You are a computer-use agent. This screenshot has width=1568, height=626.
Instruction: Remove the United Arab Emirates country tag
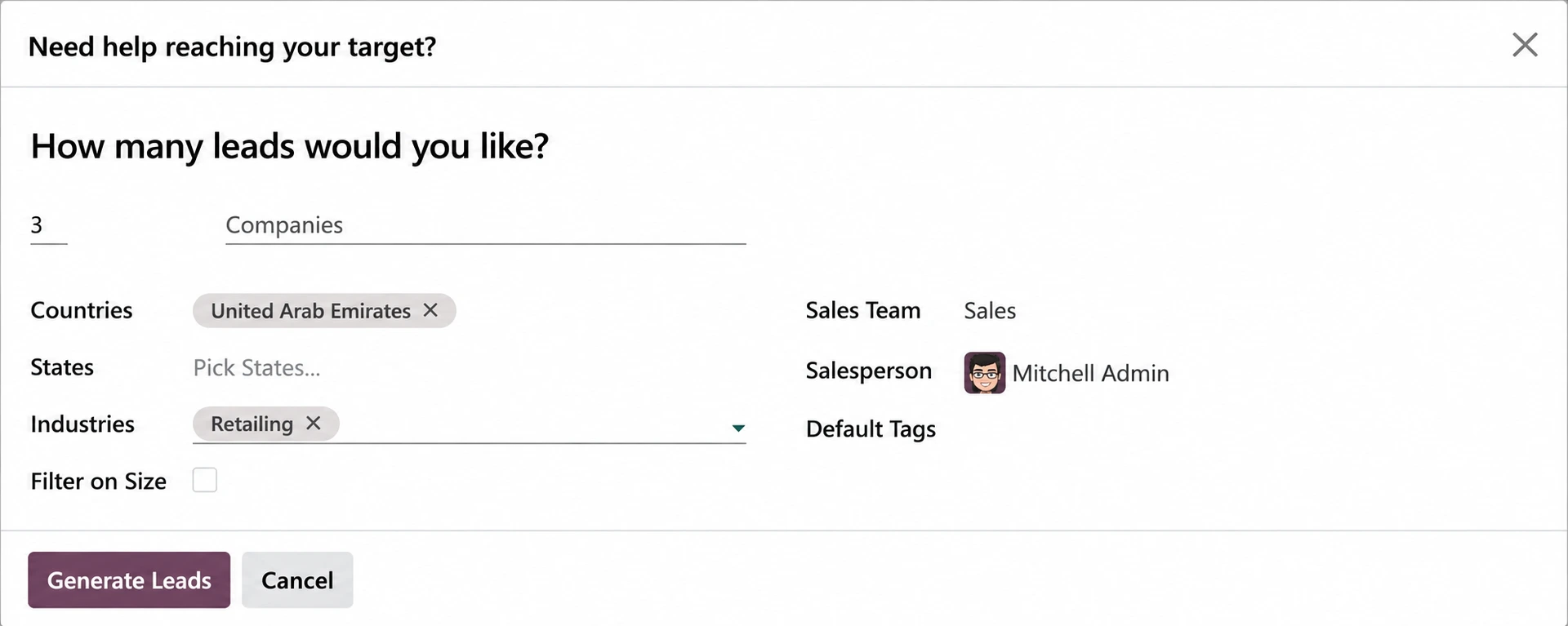(x=430, y=310)
